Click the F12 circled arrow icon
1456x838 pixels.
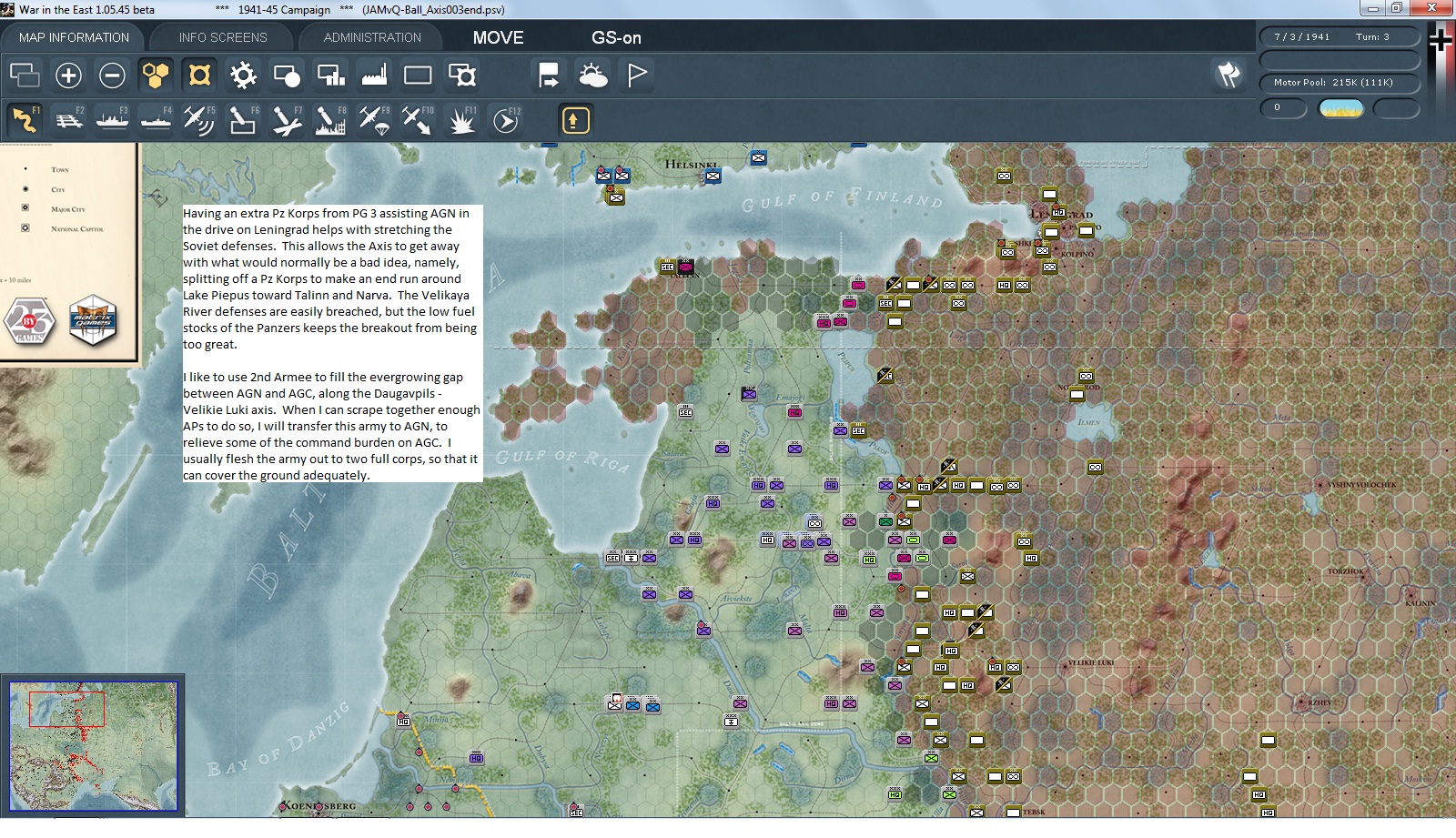coord(506,120)
